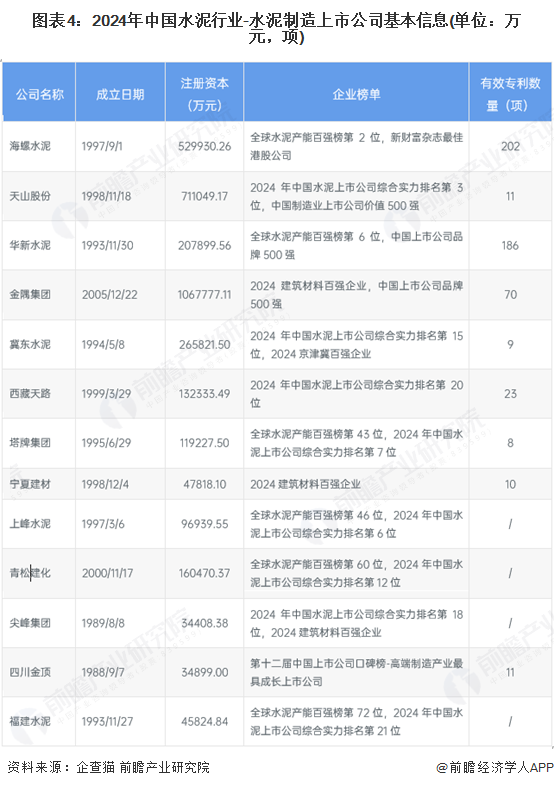Click the @前瞻经济学人APP credit text
The image size is (554, 788).
[494, 767]
